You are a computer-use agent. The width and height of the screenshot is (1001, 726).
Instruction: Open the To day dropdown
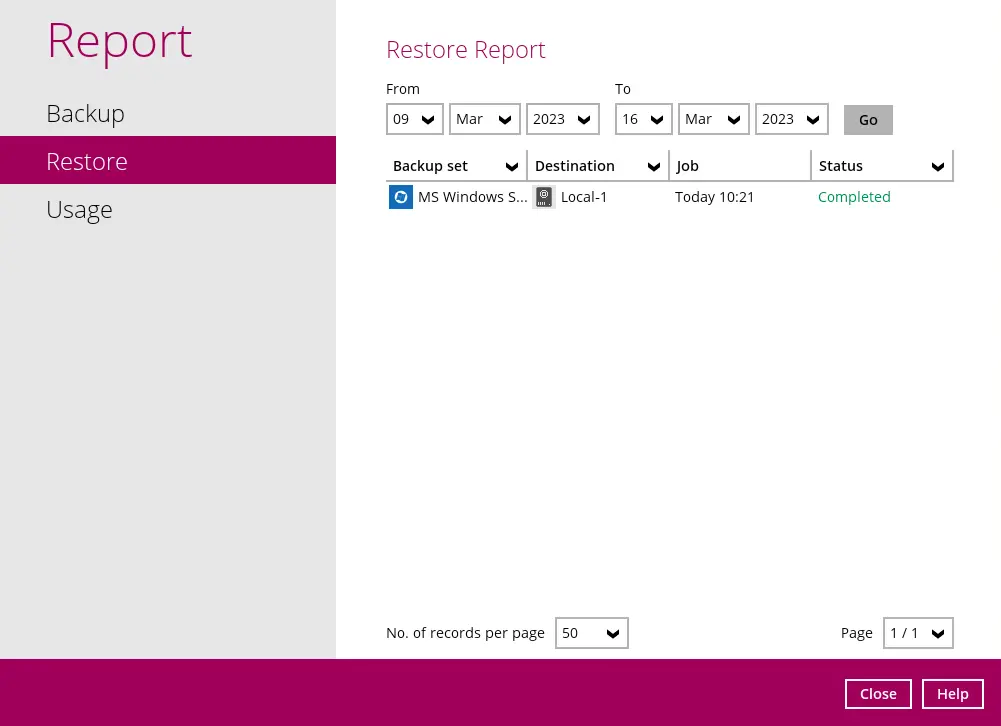644,119
